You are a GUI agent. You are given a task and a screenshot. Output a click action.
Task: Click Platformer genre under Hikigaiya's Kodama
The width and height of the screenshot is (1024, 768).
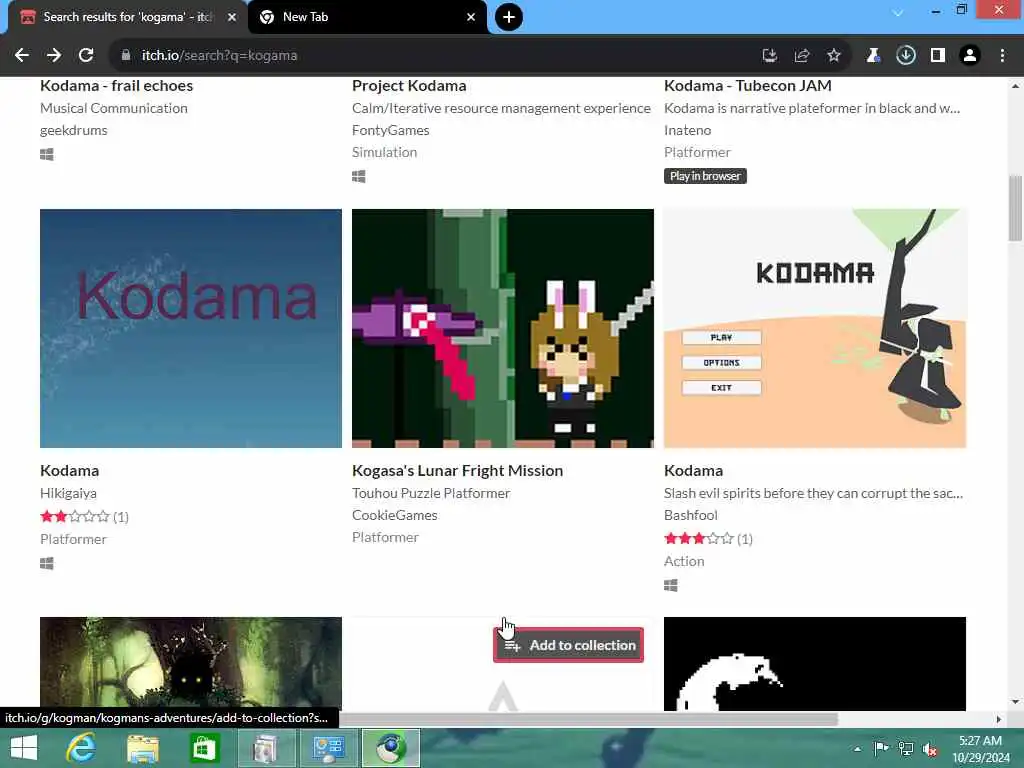tap(73, 539)
